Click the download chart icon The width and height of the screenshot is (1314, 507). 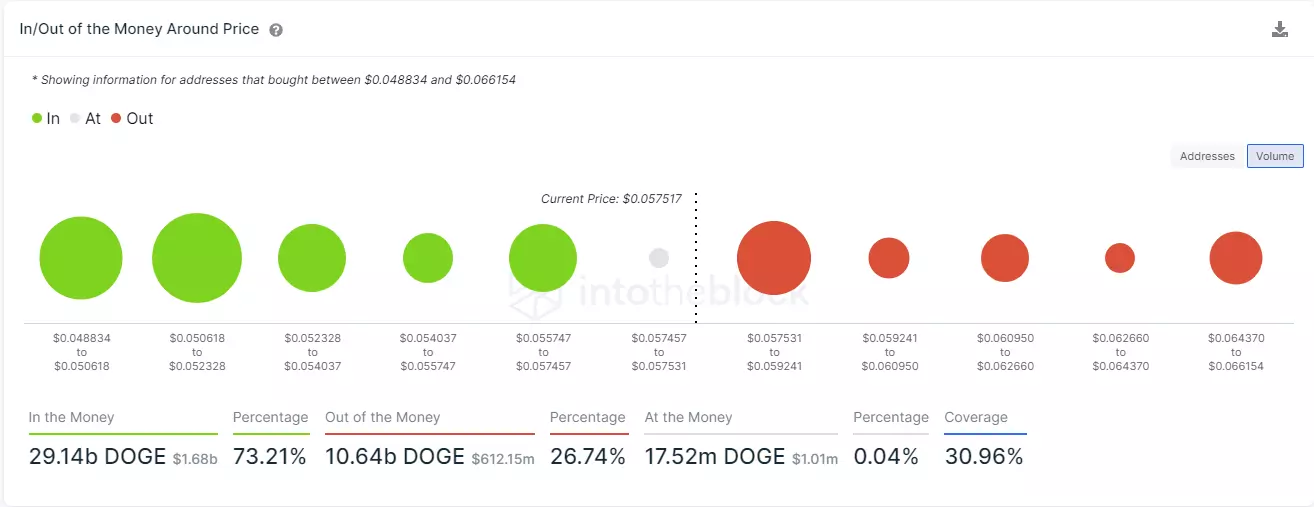[x=1279, y=29]
